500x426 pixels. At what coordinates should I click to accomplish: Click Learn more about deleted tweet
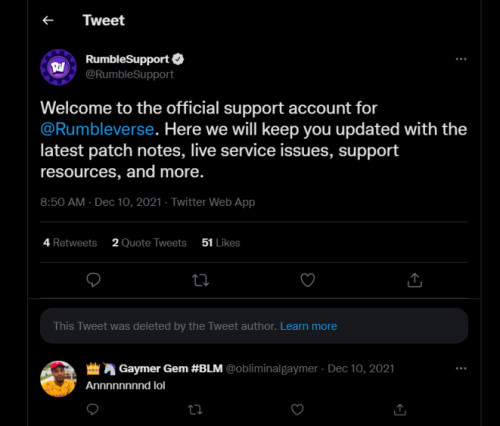pos(308,326)
